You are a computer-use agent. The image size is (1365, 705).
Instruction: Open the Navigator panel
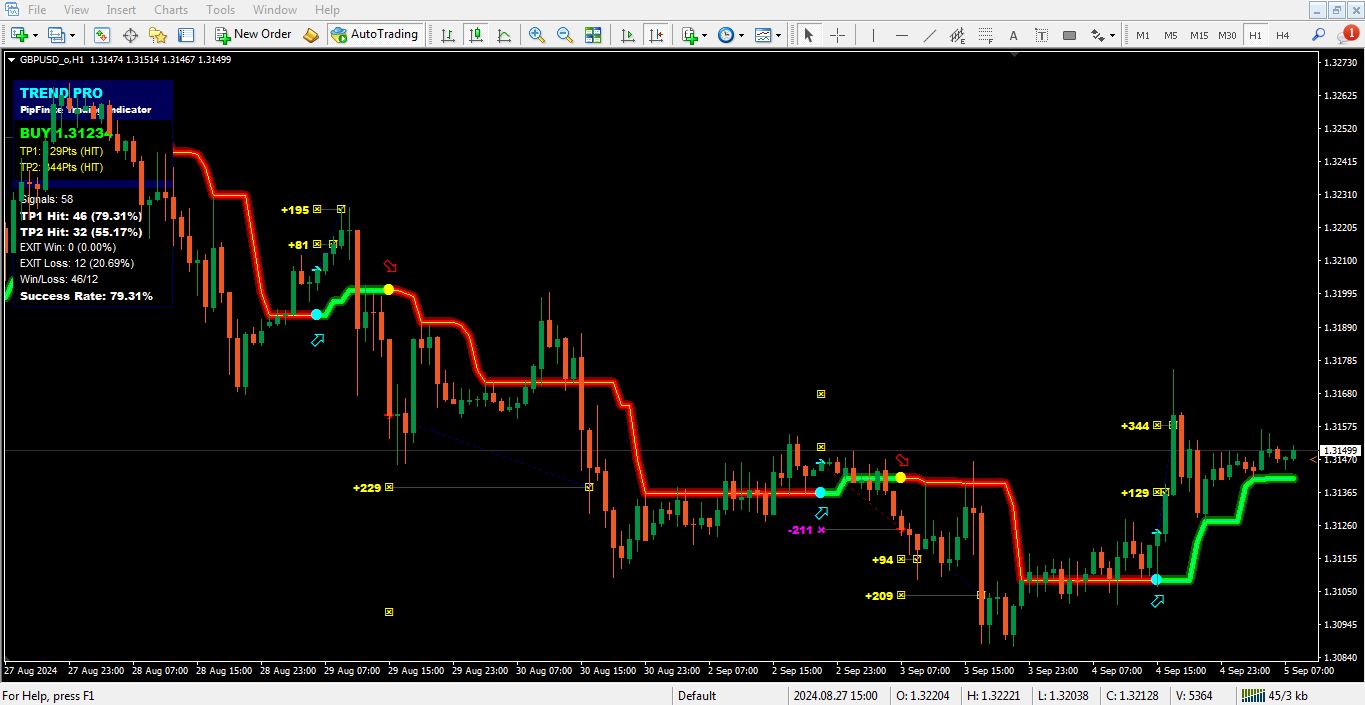[x=160, y=35]
